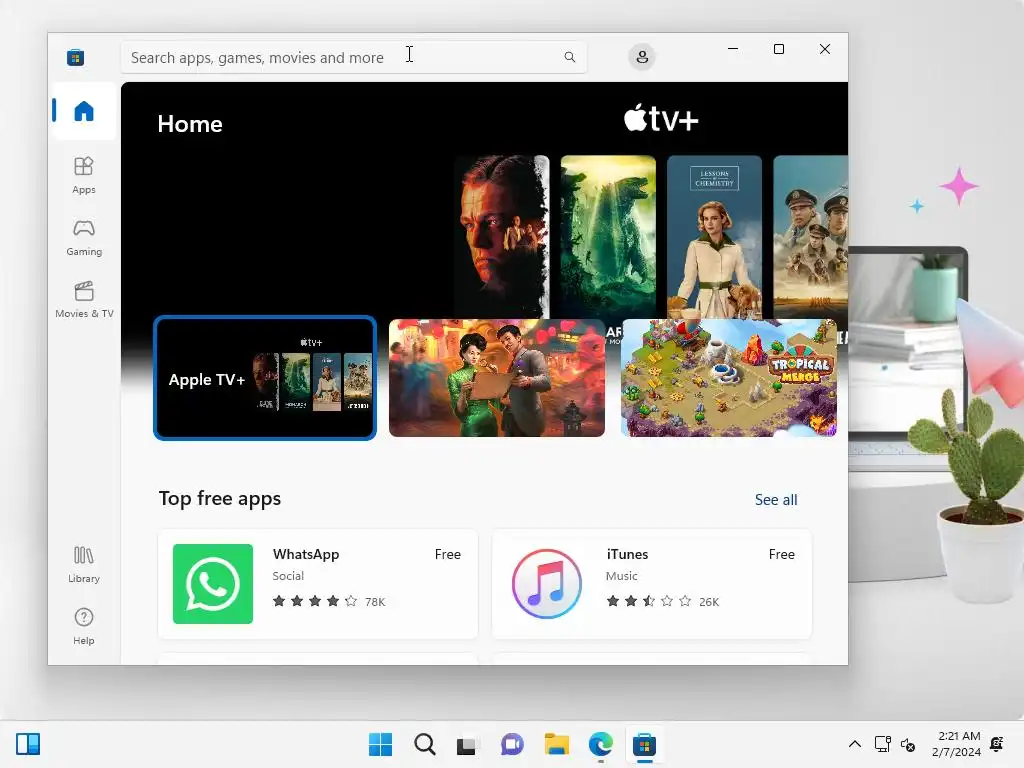Image resolution: width=1024 pixels, height=768 pixels.
Task: Open Movies & TV section
Action: 84,300
